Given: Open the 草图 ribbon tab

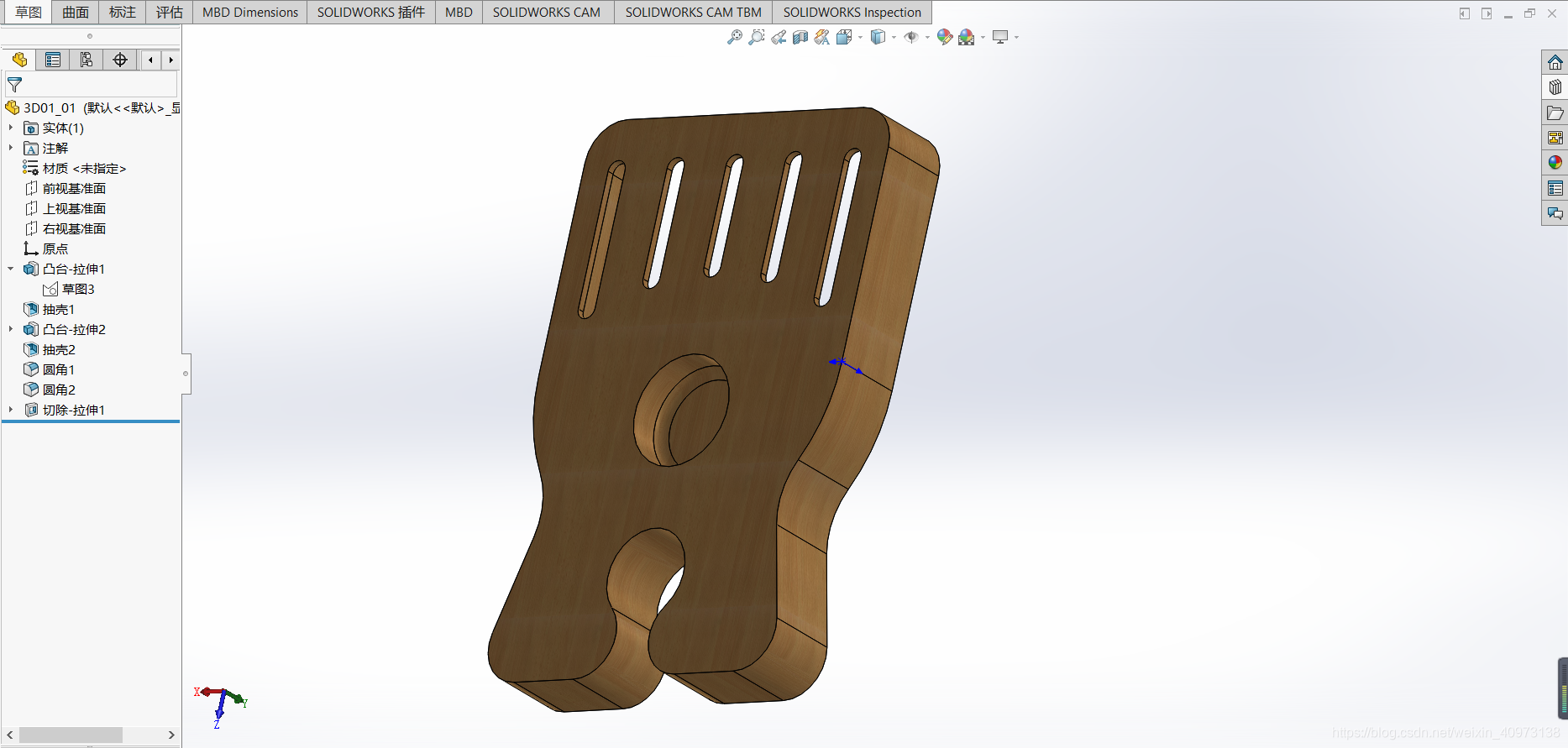Looking at the screenshot, I should (29, 12).
